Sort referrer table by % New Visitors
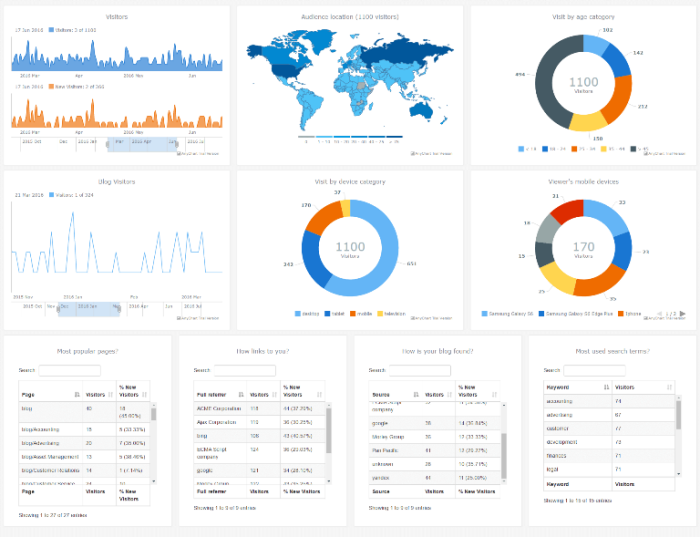This screenshot has height=537, width=700. [303, 391]
